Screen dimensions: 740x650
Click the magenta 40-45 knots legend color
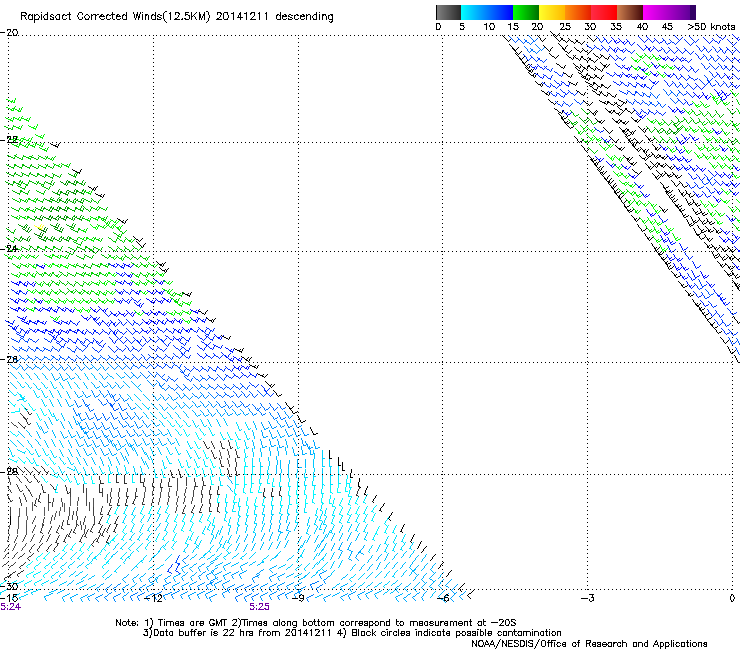[x=656, y=12]
